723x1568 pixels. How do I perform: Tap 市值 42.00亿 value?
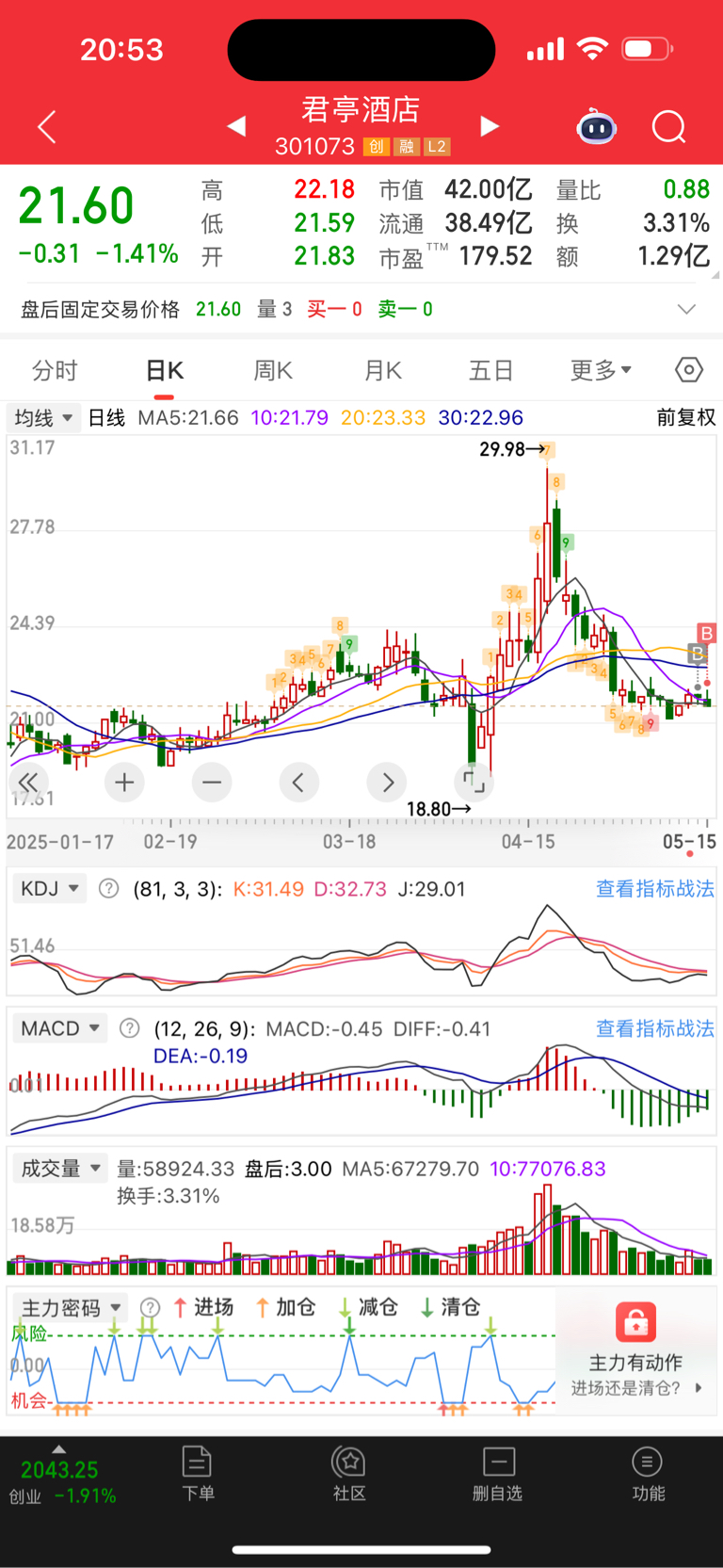coord(489,189)
